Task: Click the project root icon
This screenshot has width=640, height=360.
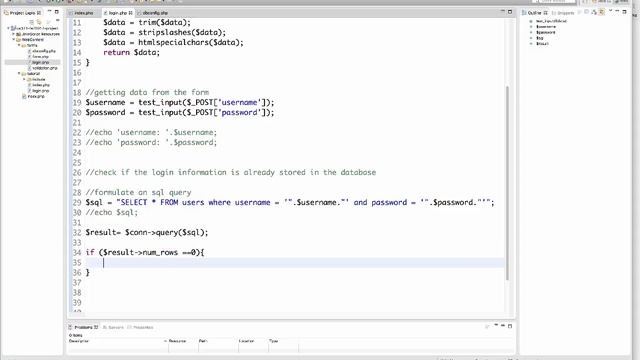Action: (x=13, y=29)
